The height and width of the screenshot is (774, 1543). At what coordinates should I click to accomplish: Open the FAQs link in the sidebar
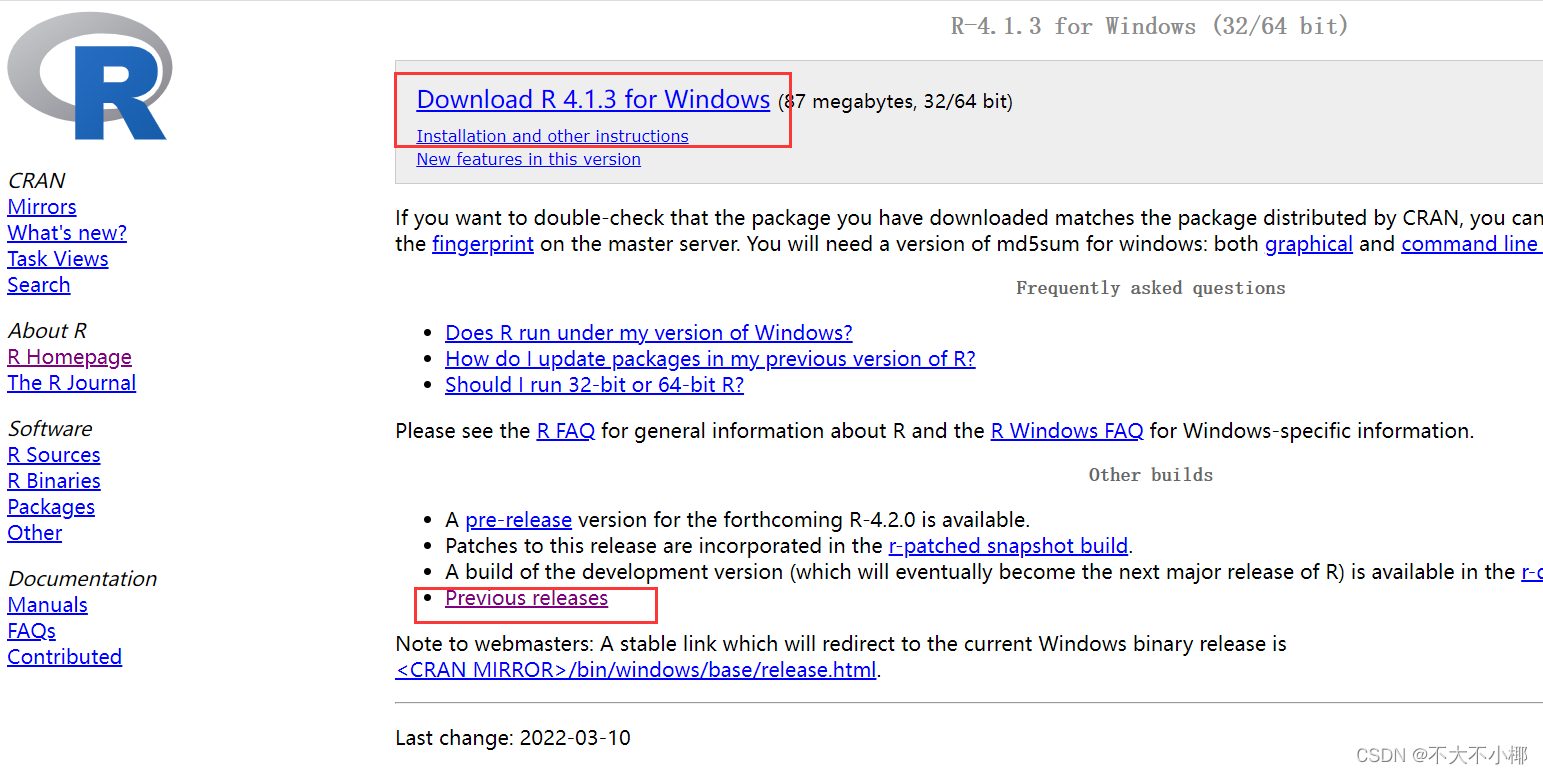pyautogui.click(x=32, y=631)
